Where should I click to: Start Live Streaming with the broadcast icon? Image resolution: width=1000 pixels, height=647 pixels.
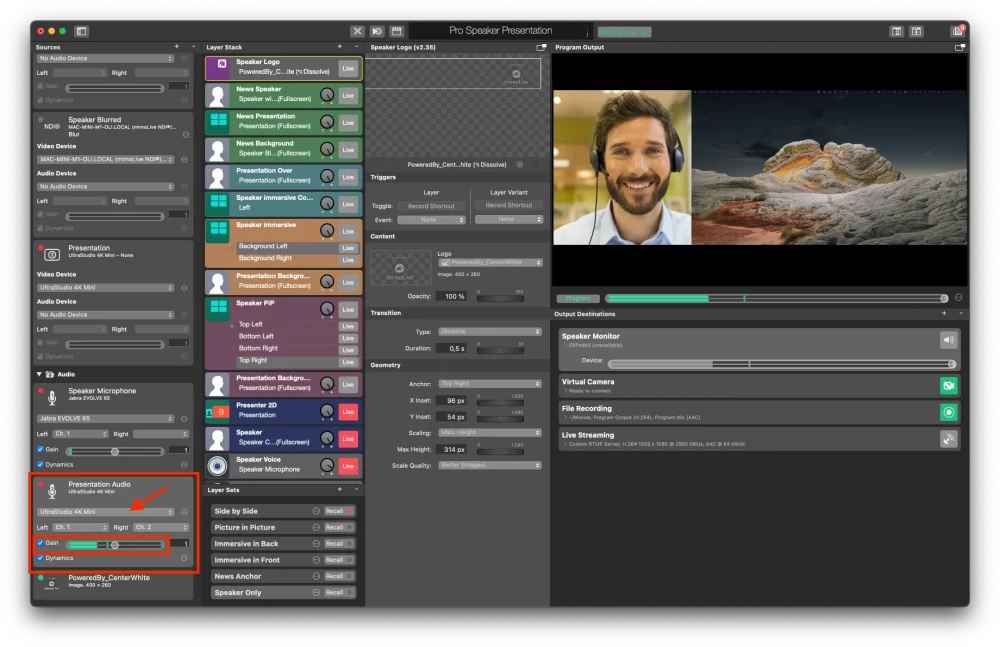948,439
